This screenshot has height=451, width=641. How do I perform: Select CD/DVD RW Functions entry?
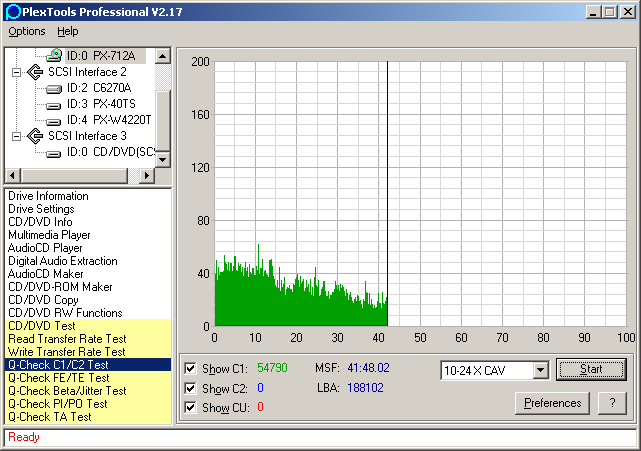point(88,313)
